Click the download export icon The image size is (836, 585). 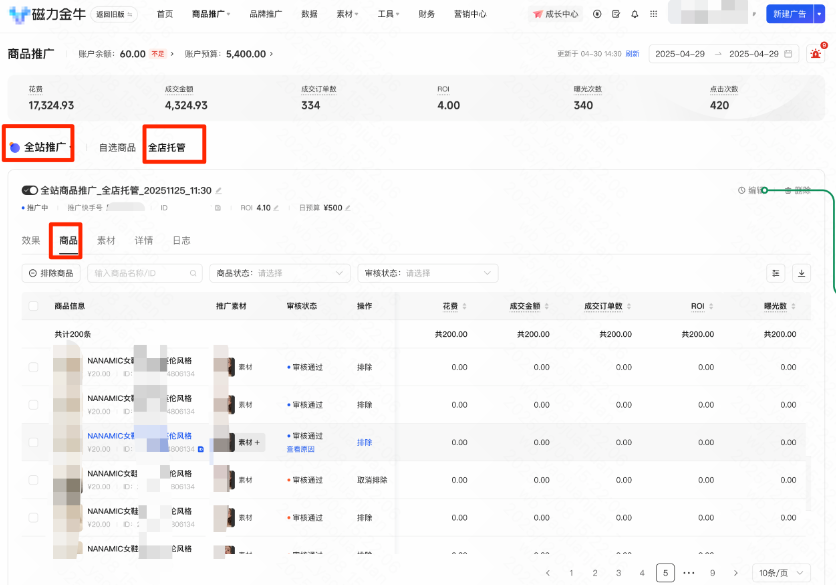click(x=801, y=273)
